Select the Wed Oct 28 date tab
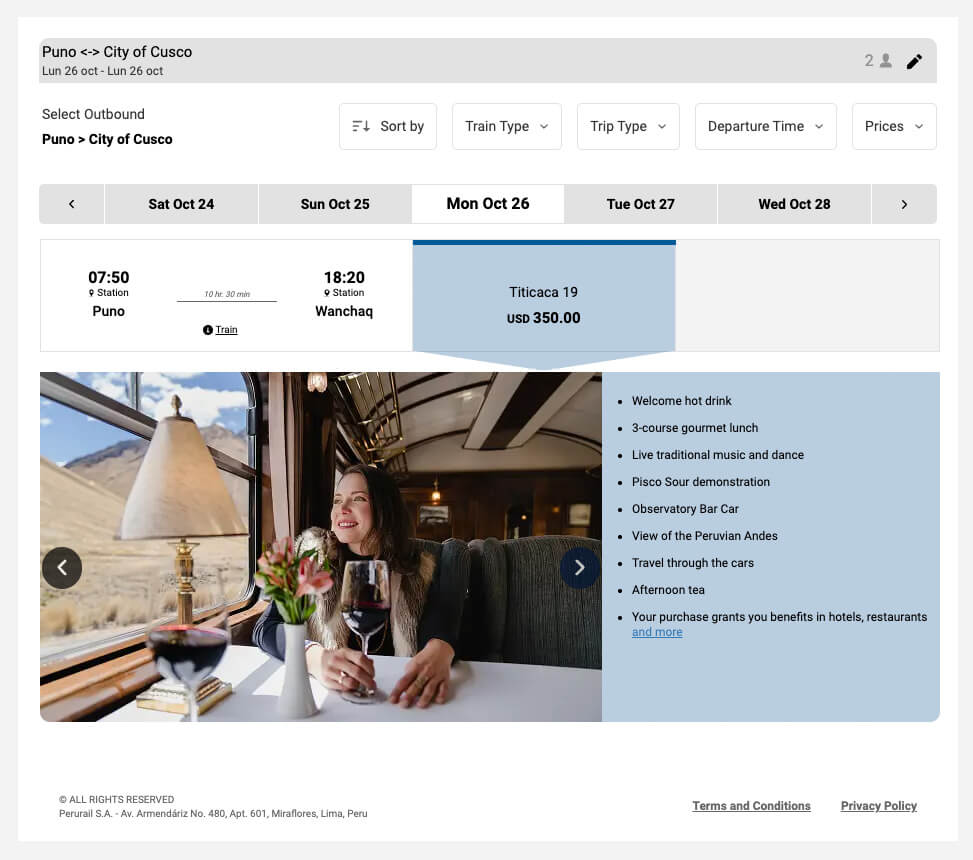The image size is (973, 860). pos(794,204)
